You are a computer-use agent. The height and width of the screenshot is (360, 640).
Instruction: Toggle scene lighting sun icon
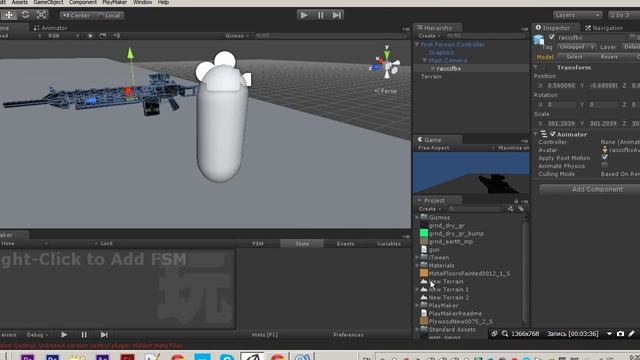click(x=90, y=36)
